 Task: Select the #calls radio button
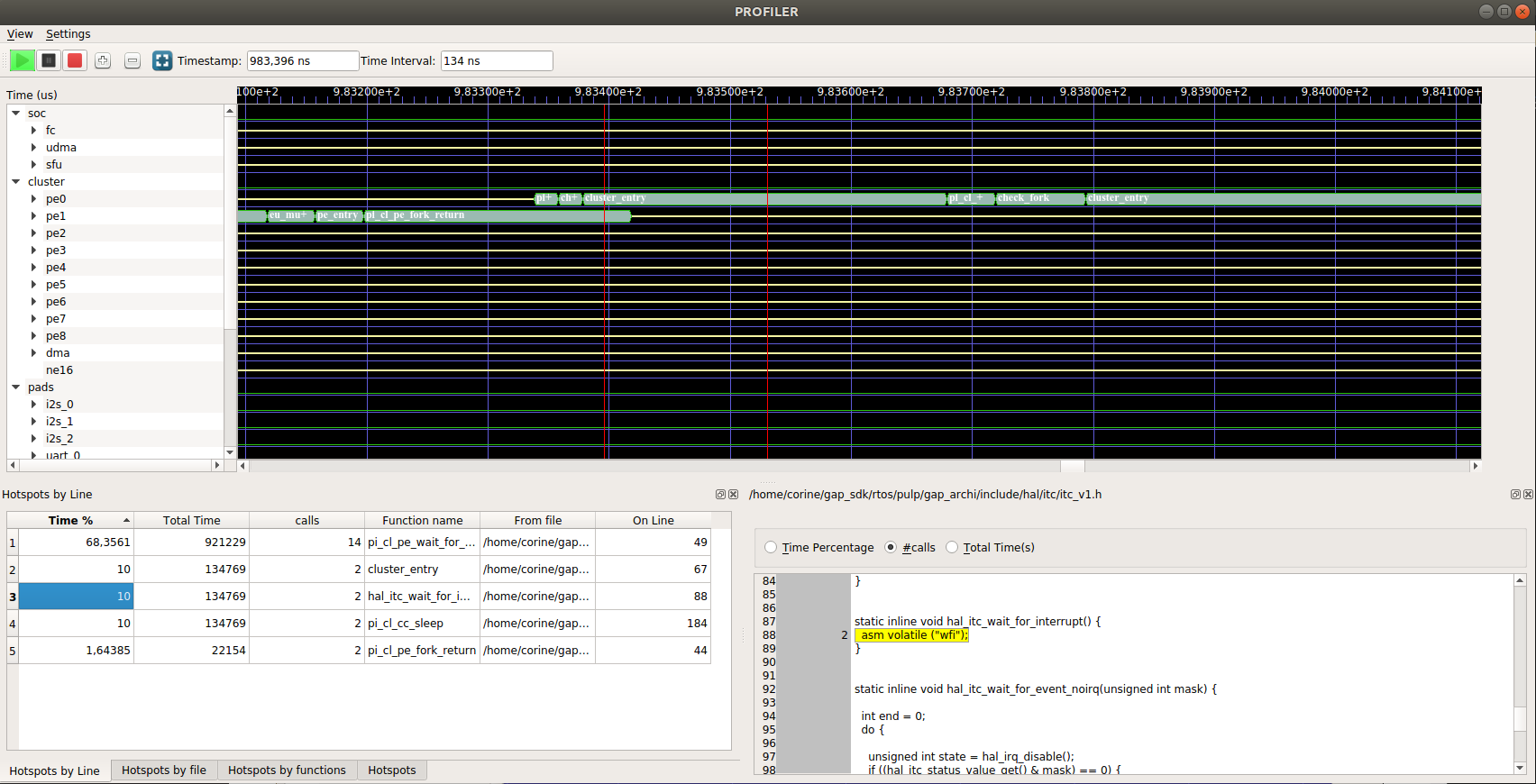pyautogui.click(x=891, y=547)
